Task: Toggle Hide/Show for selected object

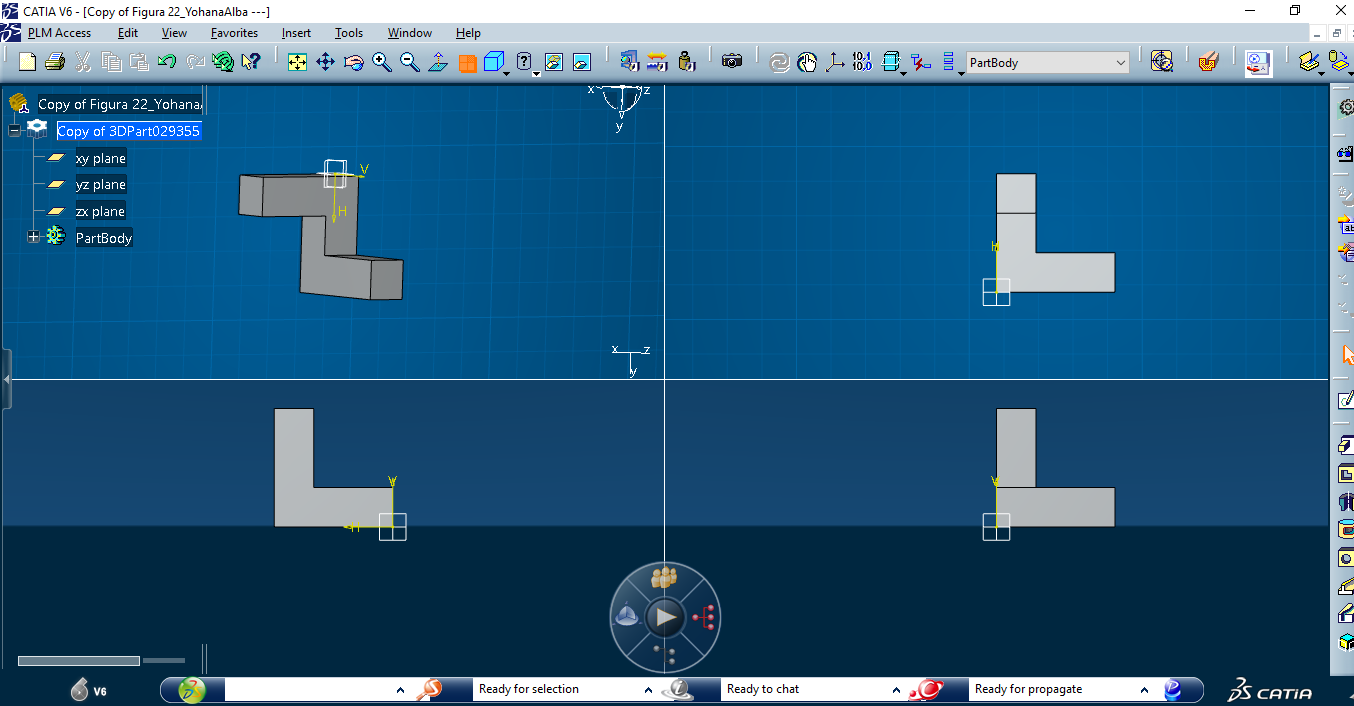Action: (x=553, y=62)
